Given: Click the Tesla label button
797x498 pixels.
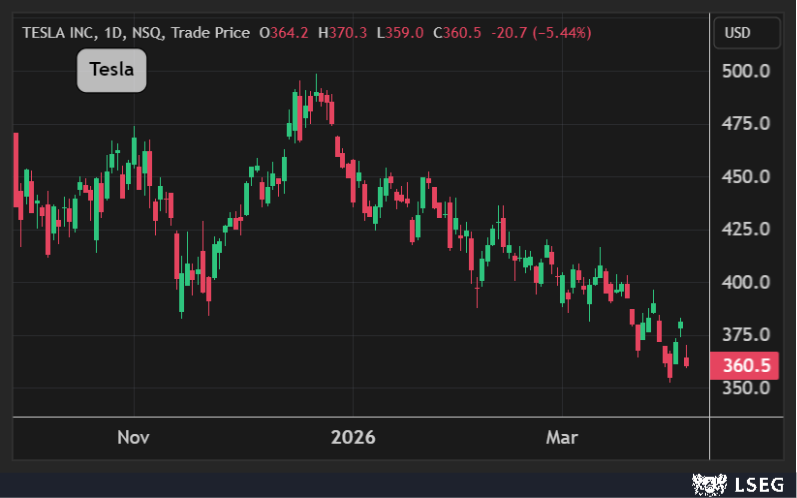Looking at the screenshot, I should tap(112, 70).
